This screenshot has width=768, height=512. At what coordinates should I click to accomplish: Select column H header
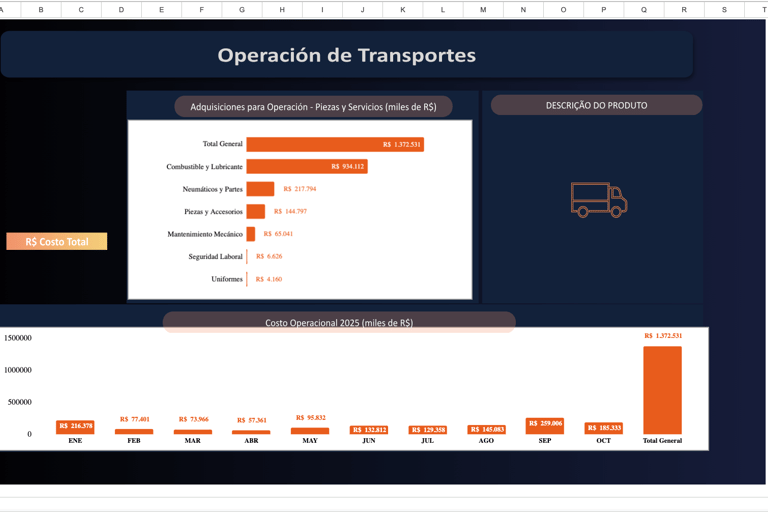click(282, 10)
